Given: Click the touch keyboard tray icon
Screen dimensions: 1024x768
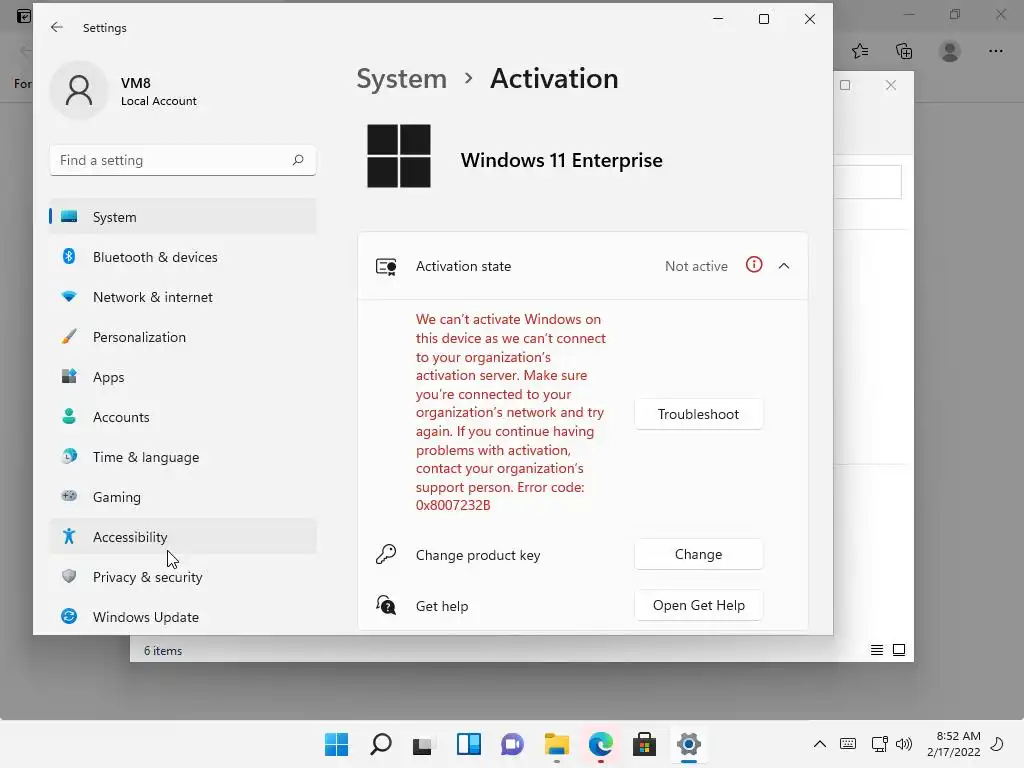Looking at the screenshot, I should (x=848, y=744).
